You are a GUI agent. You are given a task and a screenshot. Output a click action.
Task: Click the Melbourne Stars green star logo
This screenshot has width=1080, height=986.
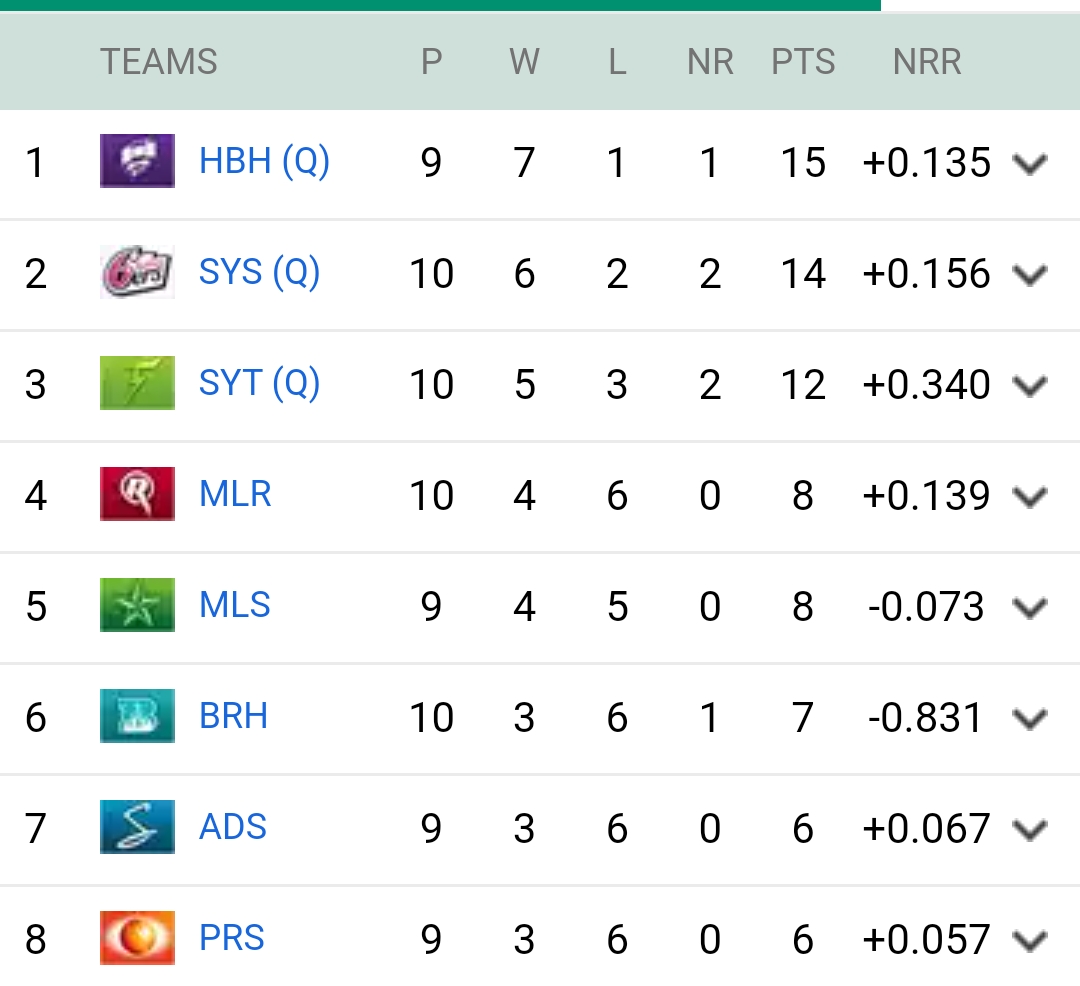coord(137,605)
